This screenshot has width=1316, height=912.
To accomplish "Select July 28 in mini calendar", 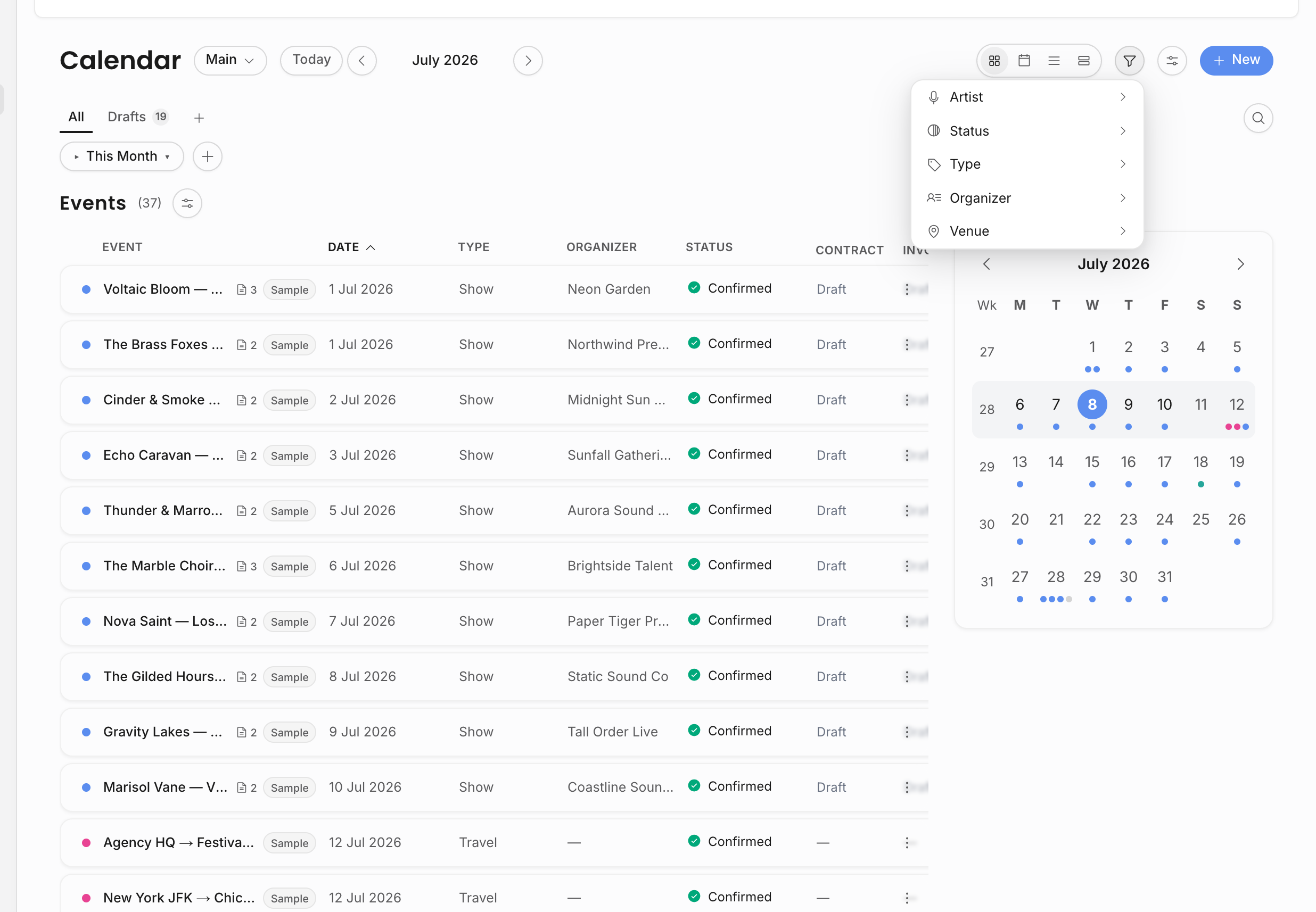I will 1055,577.
